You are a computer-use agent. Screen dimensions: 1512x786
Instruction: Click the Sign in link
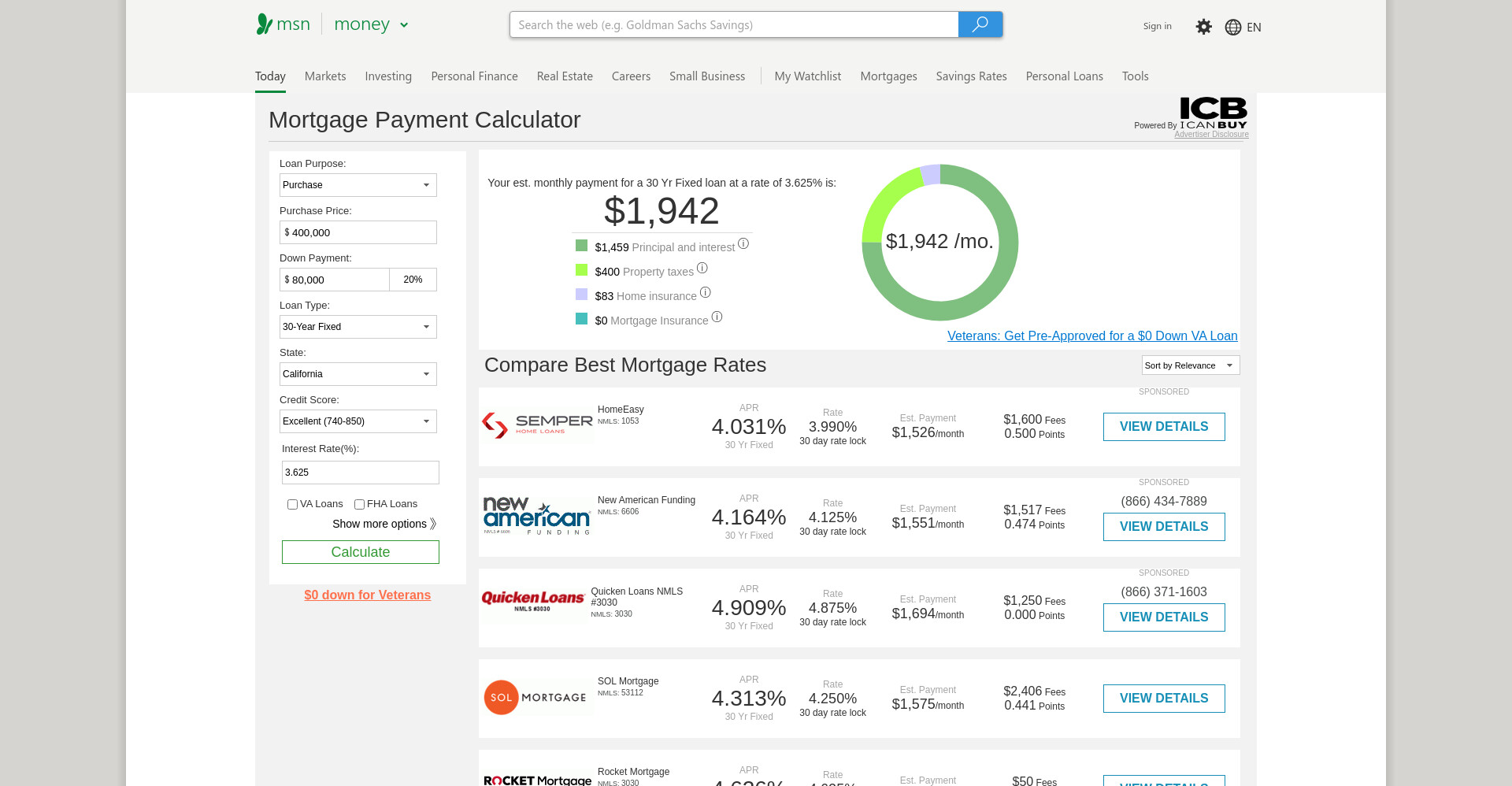coord(1157,26)
